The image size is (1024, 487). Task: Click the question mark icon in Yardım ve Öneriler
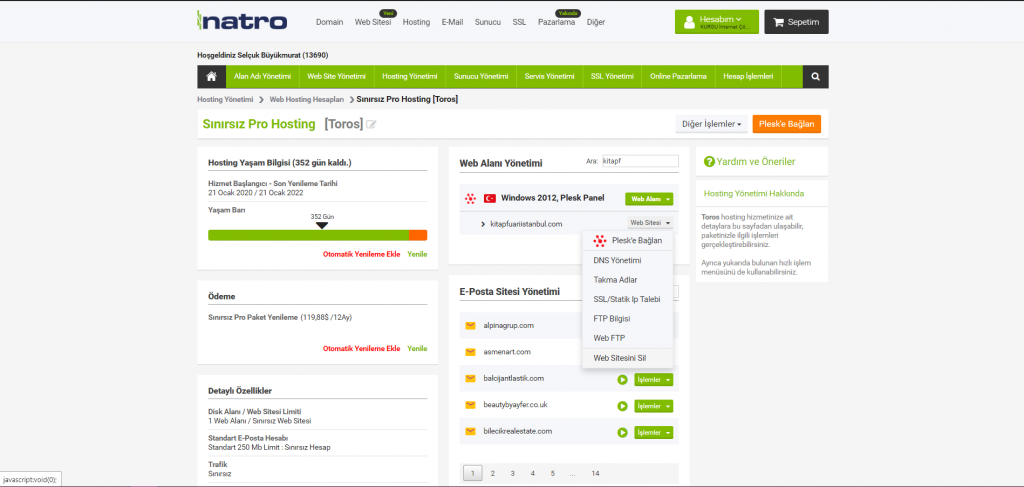pyautogui.click(x=709, y=161)
